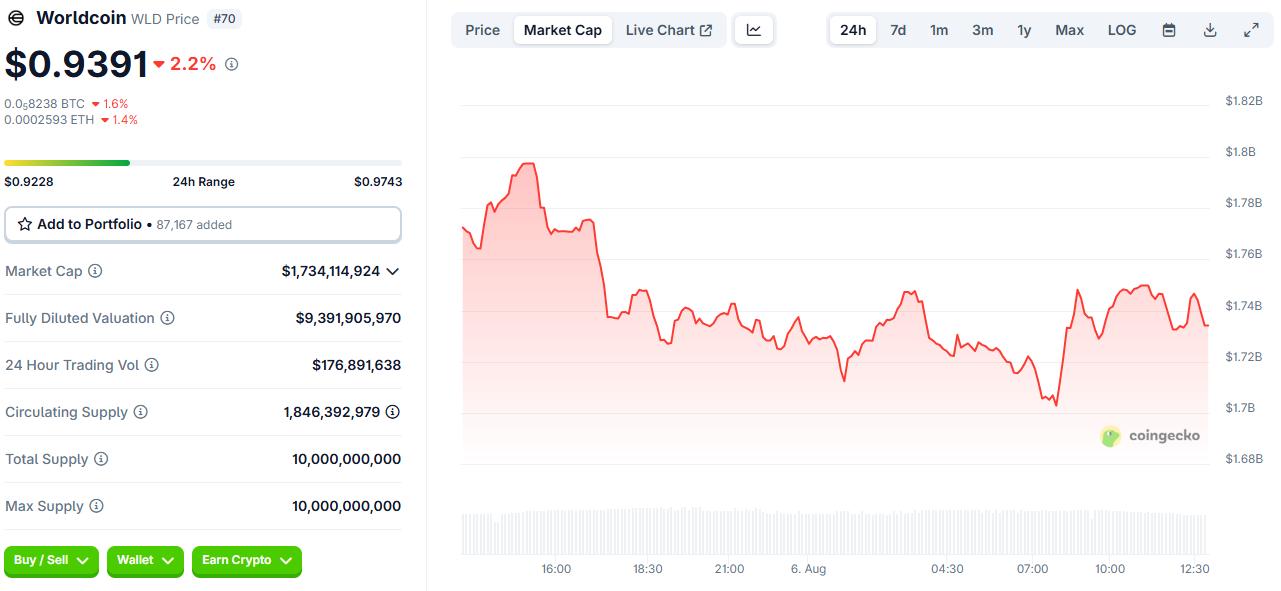This screenshot has height=591, width=1281.
Task: Expand chart to fullscreen view
Action: [x=1250, y=30]
